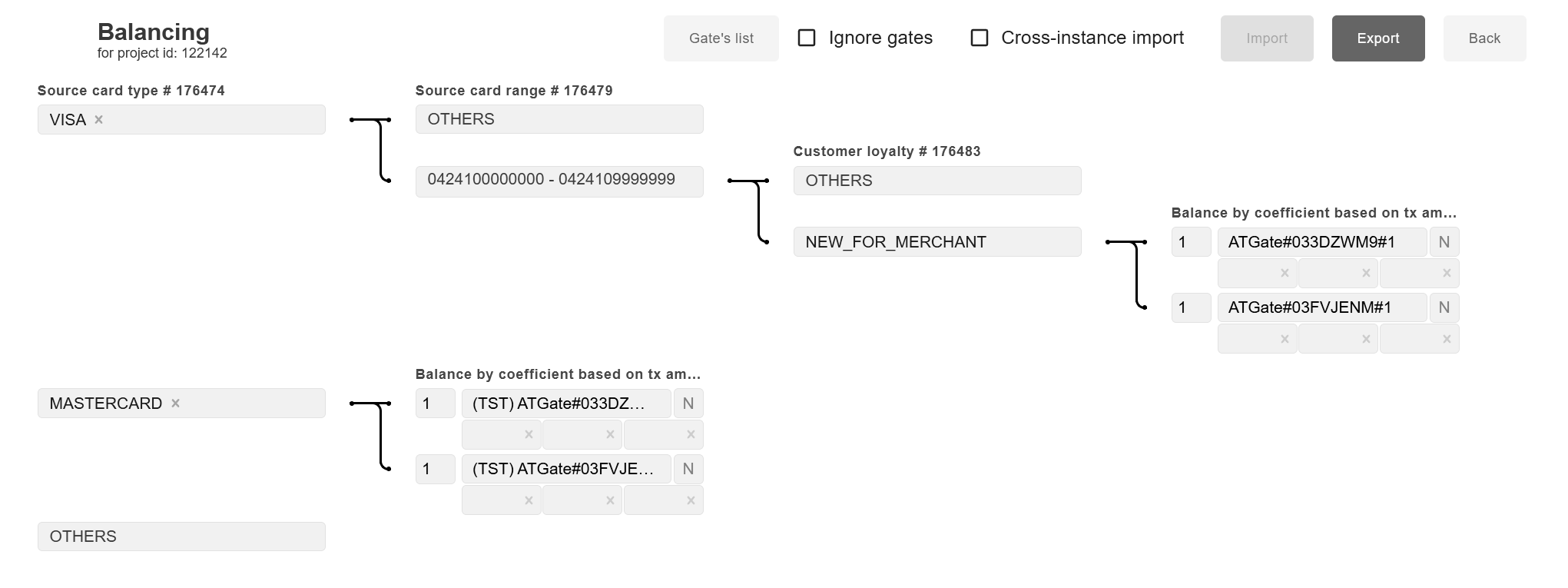Clear last field under ATGate#03FVJENM#1
The width and height of the screenshot is (1568, 588).
click(1446, 339)
